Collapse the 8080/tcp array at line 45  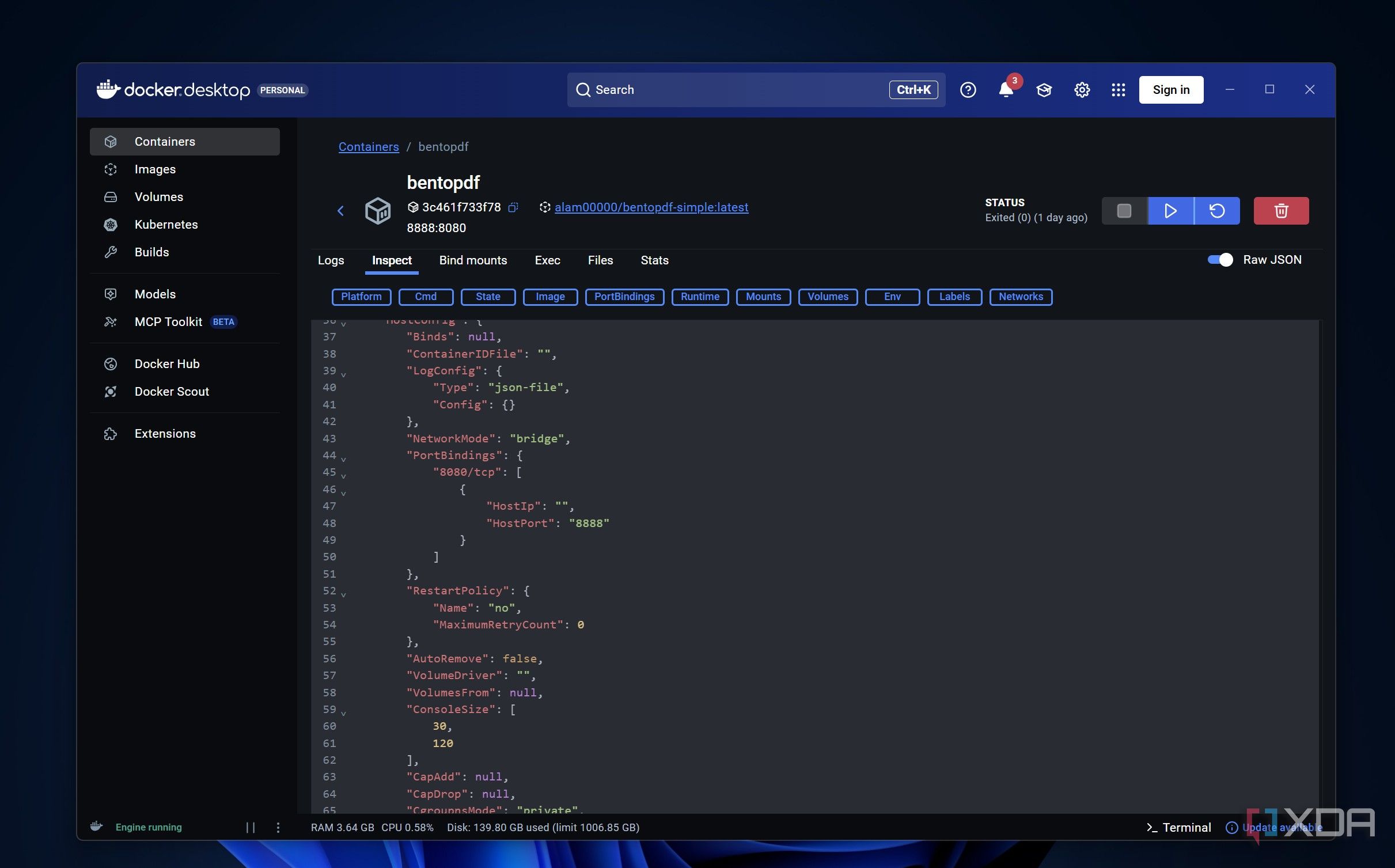pos(343,476)
